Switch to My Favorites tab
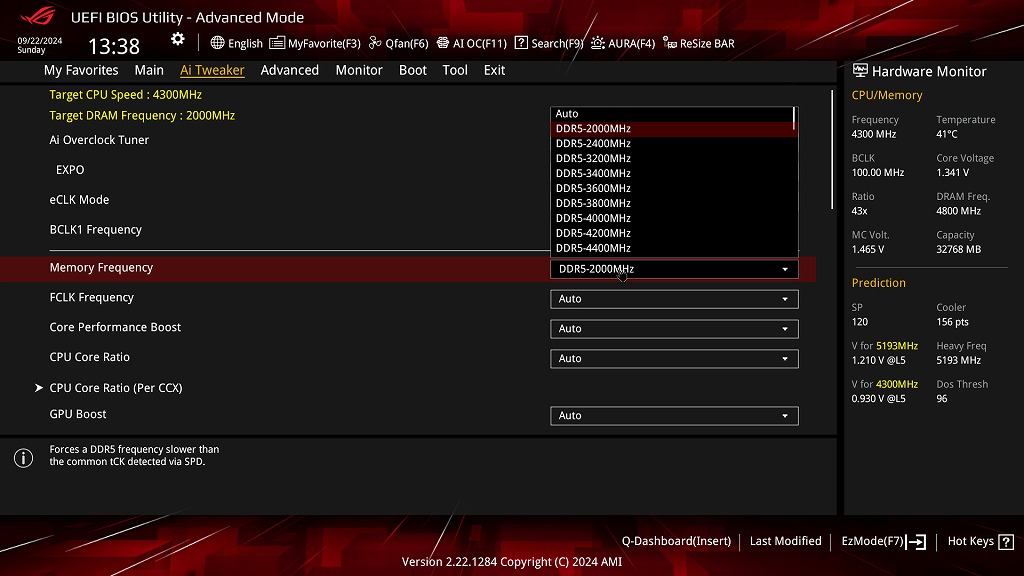The image size is (1024, 576). [x=81, y=70]
